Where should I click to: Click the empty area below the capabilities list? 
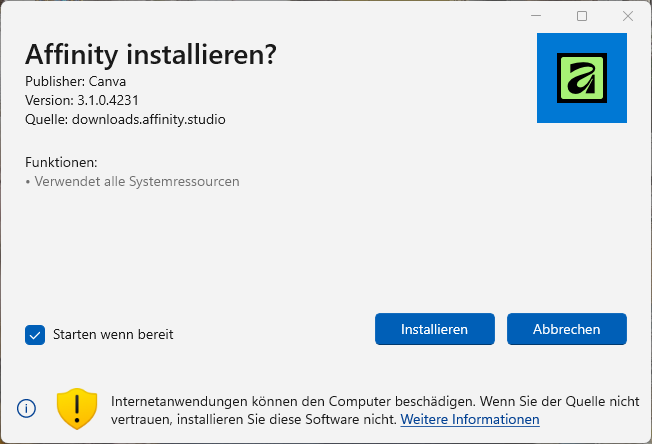tap(300, 250)
